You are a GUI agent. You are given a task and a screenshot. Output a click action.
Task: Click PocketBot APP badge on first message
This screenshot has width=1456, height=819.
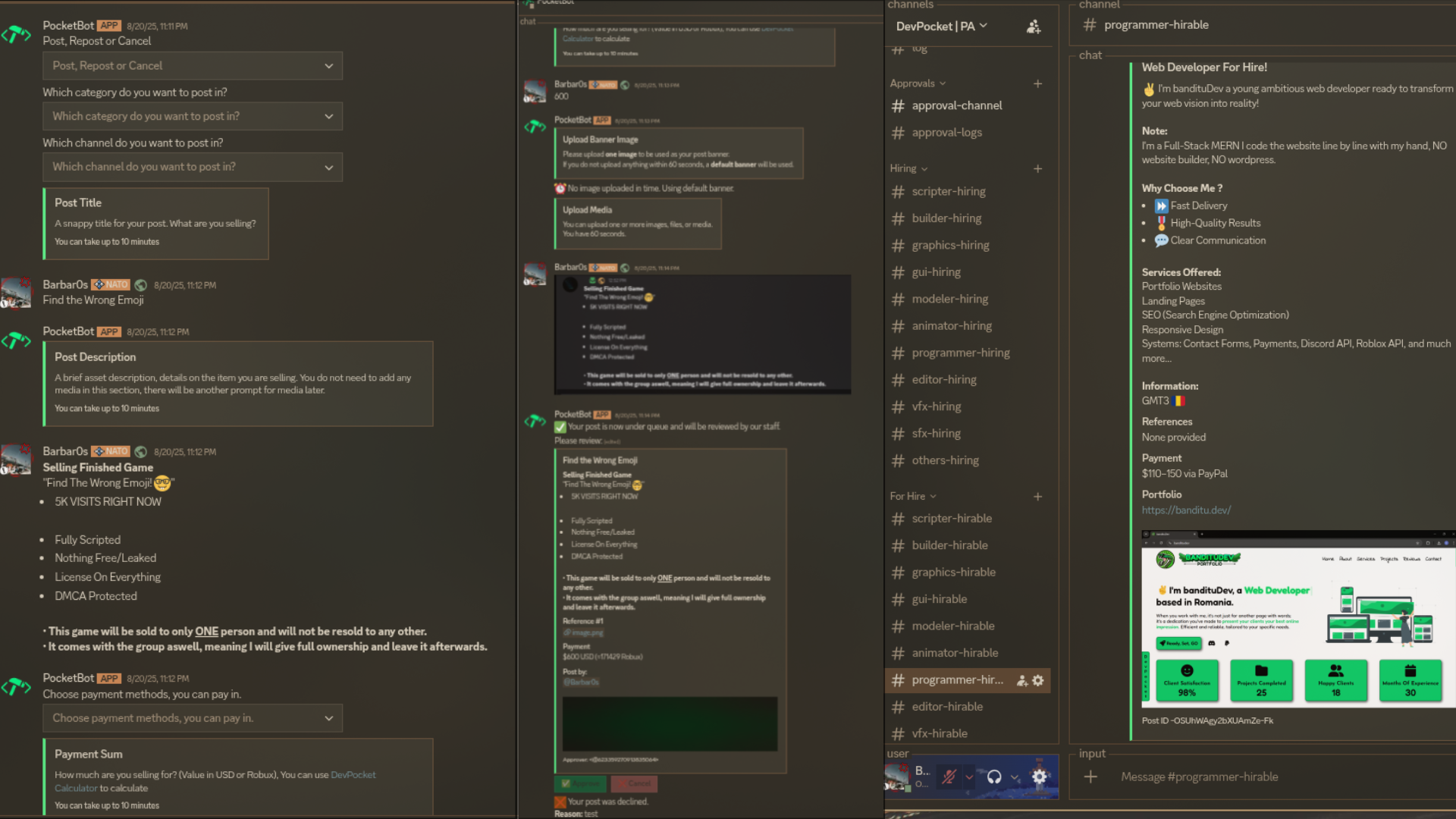click(x=109, y=26)
